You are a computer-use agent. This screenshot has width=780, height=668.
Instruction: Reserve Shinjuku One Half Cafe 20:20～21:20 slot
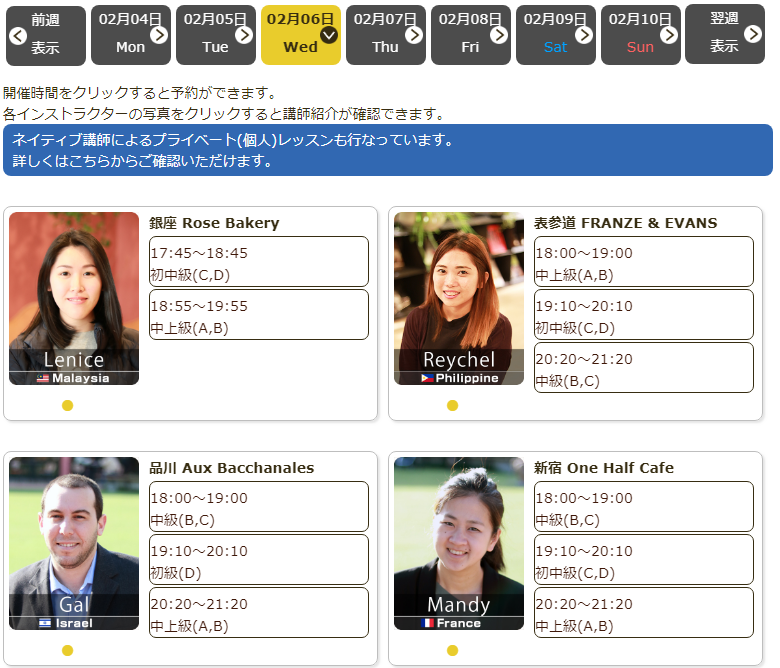(643, 613)
